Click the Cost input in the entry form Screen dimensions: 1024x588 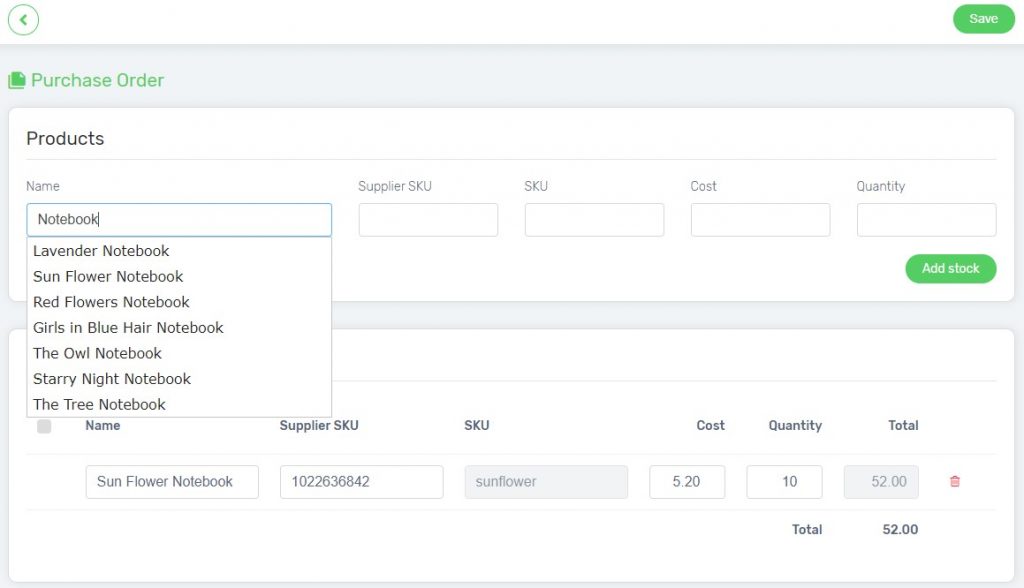760,219
